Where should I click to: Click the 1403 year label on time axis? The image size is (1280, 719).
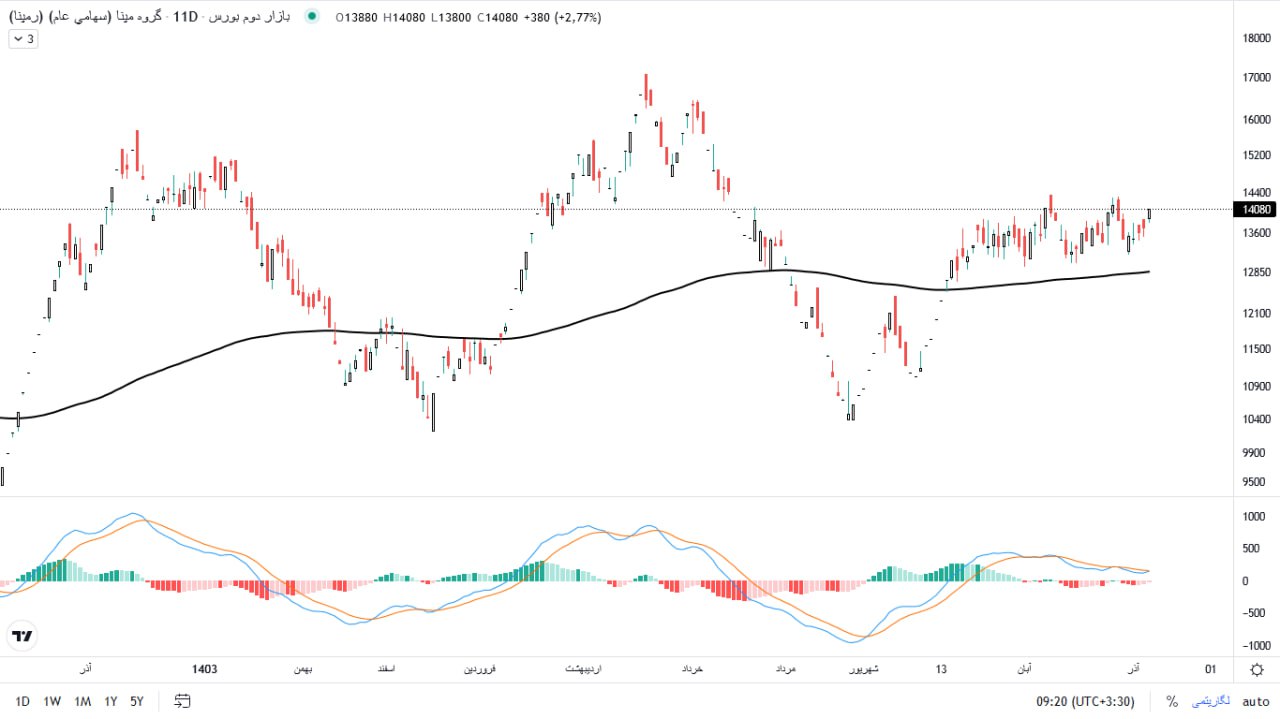point(204,670)
